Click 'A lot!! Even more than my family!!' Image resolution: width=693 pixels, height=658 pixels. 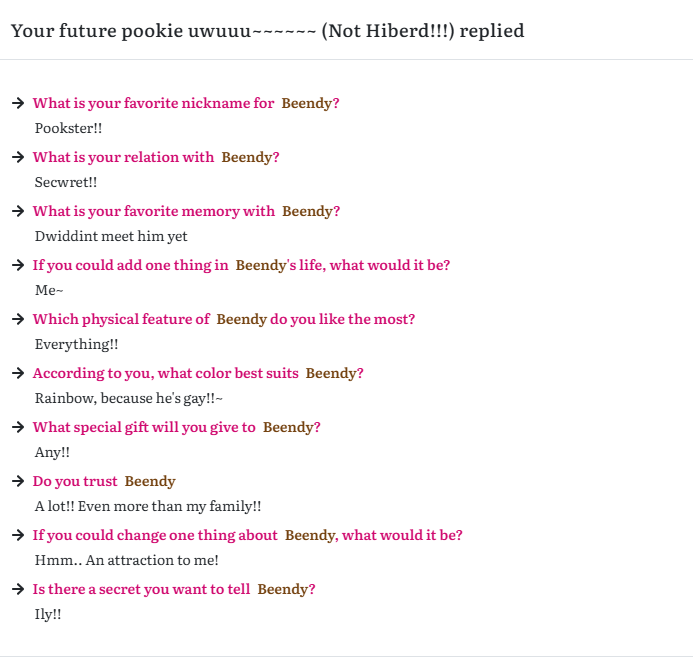(x=148, y=506)
